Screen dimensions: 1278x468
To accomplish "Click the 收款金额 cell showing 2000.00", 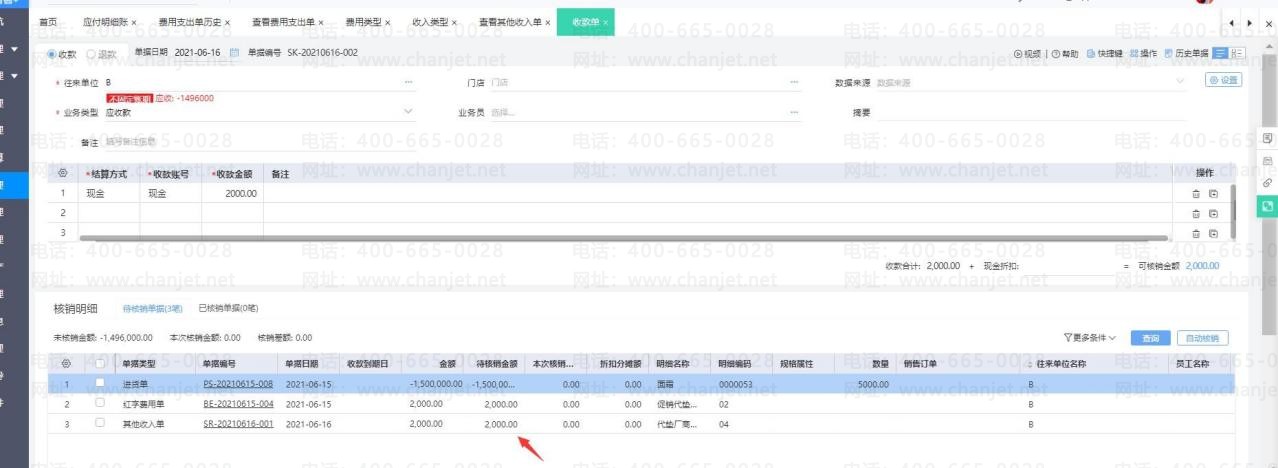I will point(232,195).
